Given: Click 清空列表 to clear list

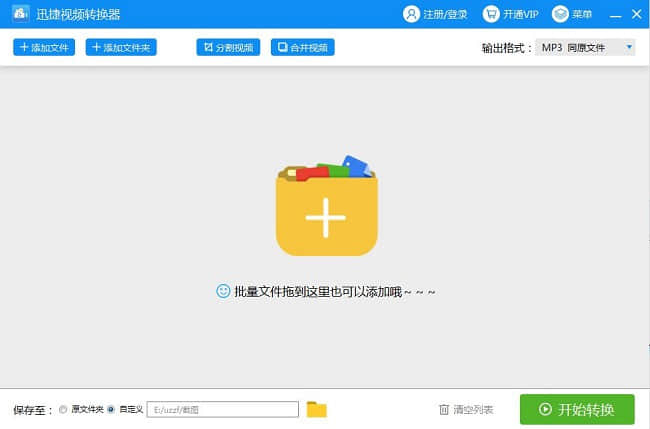Looking at the screenshot, I should (466, 410).
